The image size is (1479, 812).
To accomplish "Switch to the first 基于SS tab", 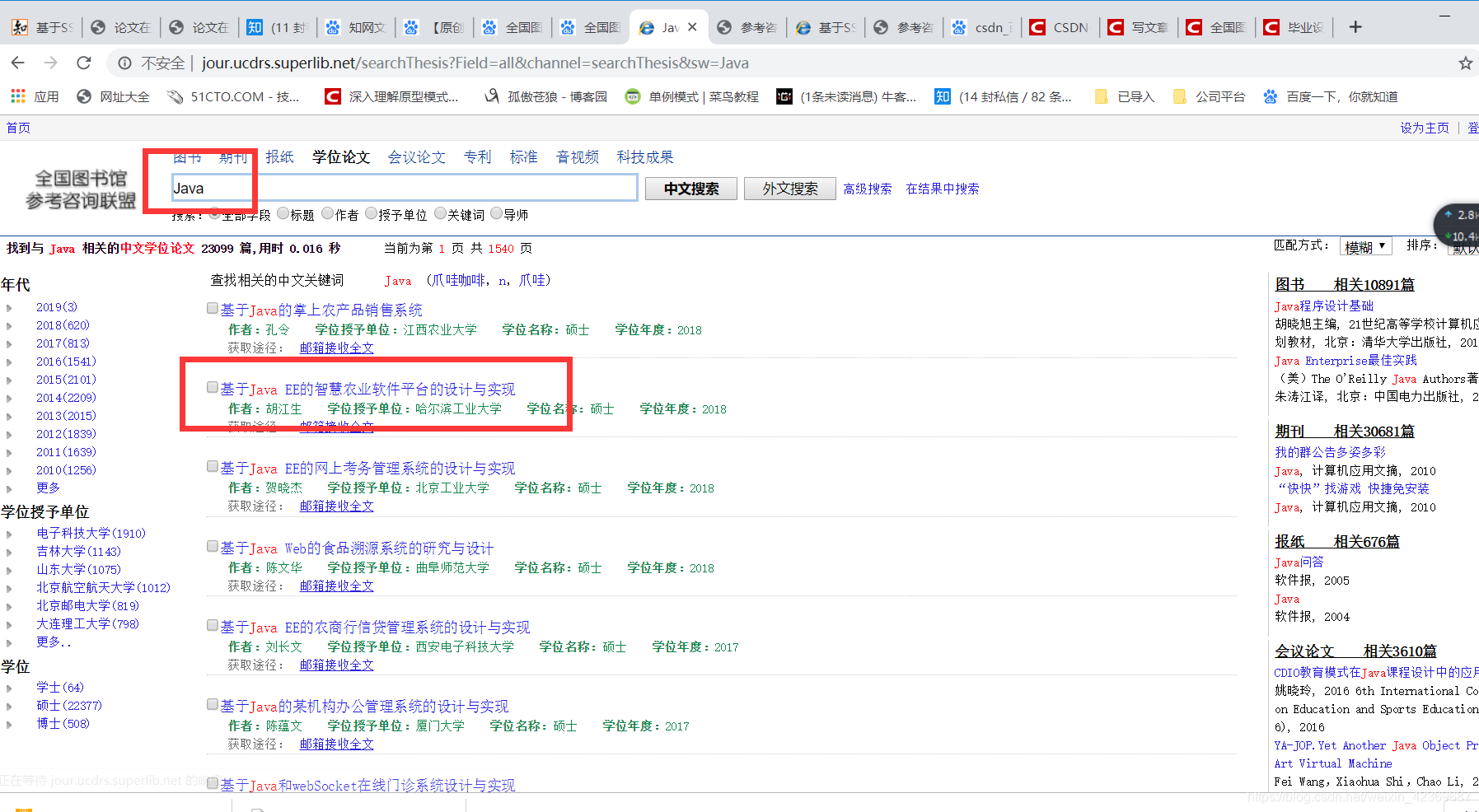I will point(43,27).
